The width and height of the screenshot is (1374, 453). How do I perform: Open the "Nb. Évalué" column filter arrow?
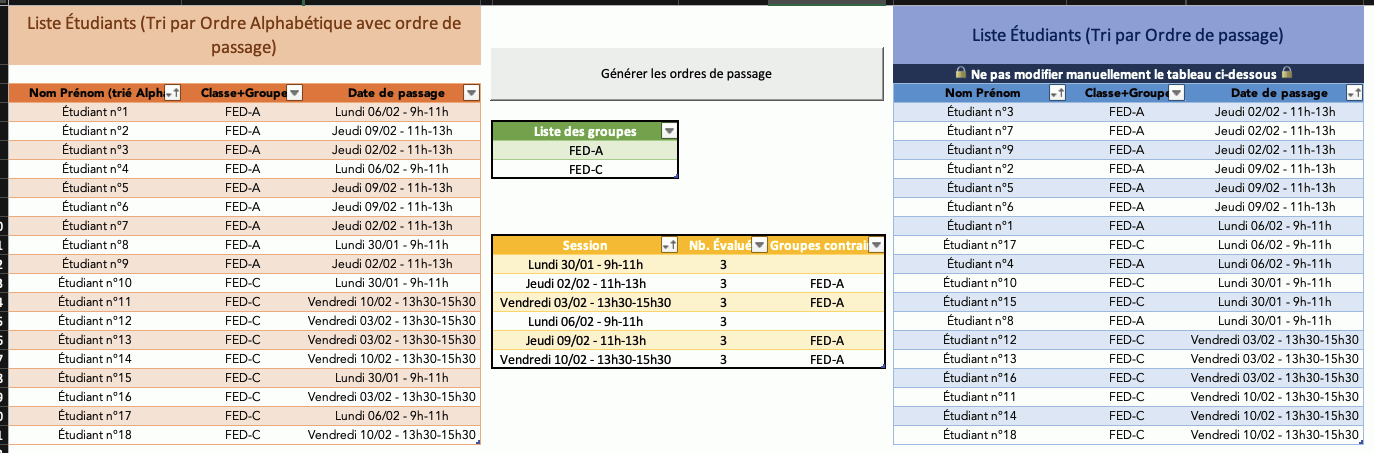pyautogui.click(x=759, y=245)
